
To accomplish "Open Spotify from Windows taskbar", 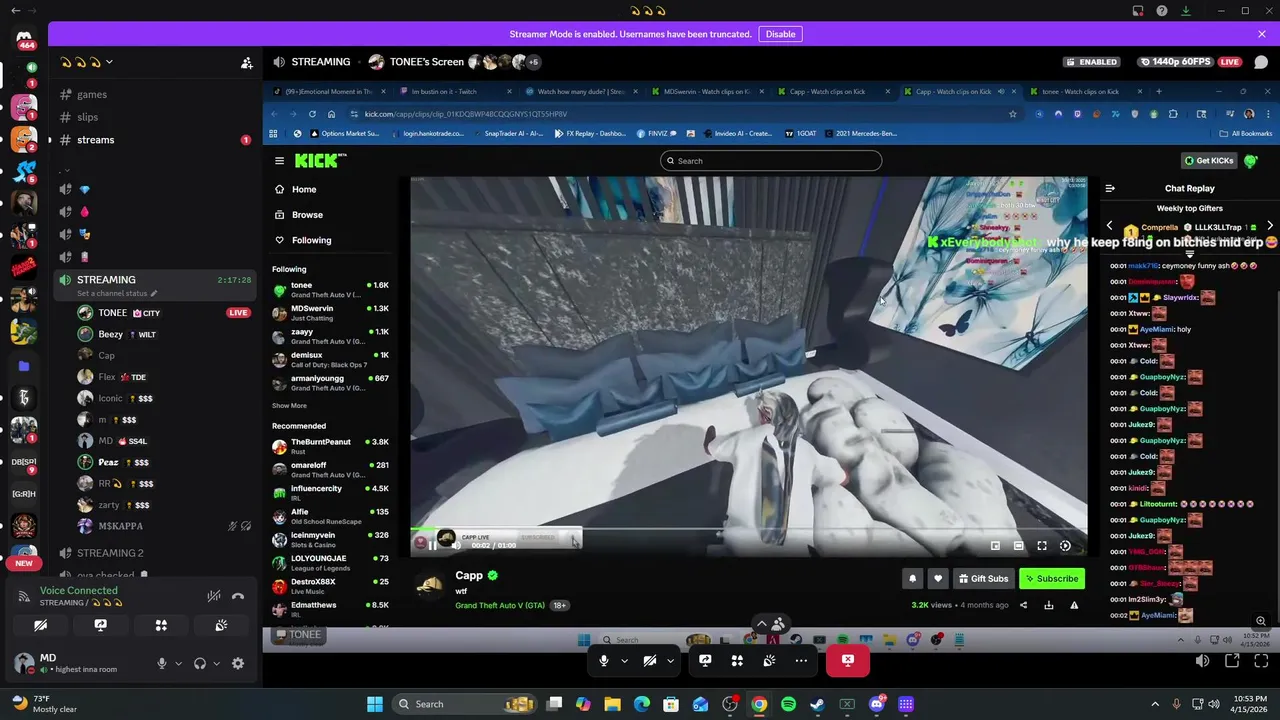I will [788, 704].
